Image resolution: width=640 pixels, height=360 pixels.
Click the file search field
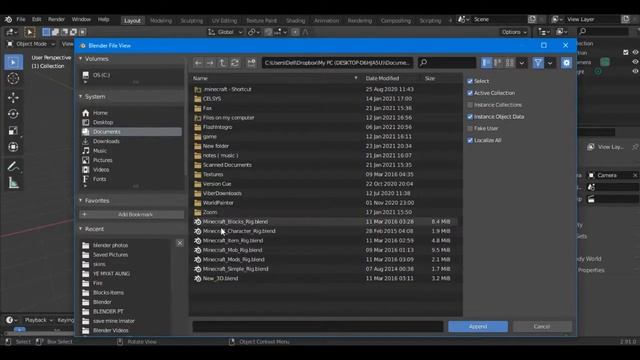pyautogui.click(x=447, y=63)
